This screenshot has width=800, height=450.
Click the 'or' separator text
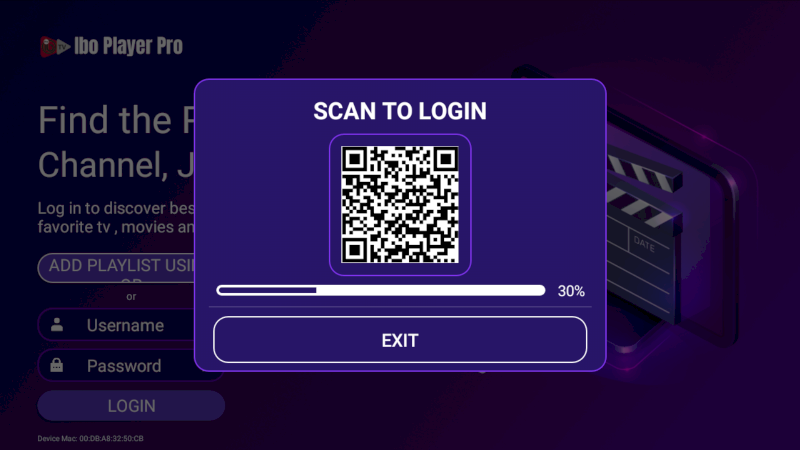[x=131, y=296]
